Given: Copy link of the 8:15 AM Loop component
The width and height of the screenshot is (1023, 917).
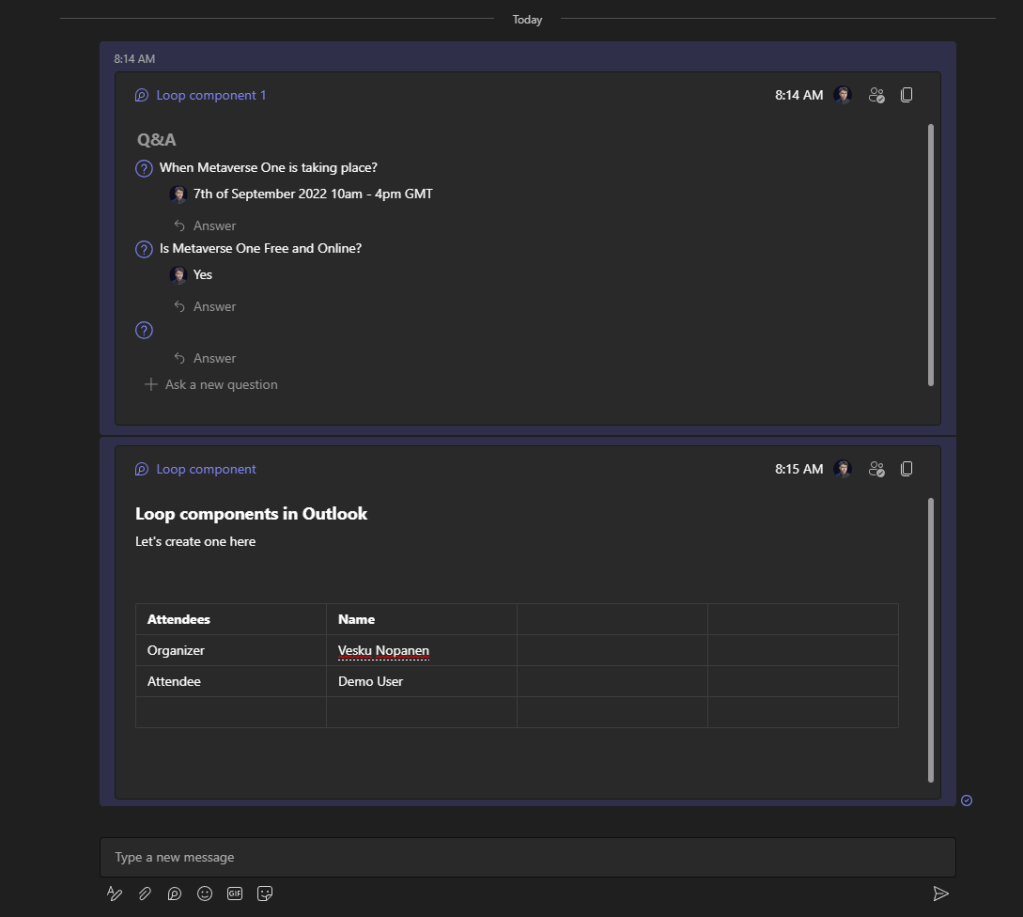Looking at the screenshot, I should coord(906,469).
